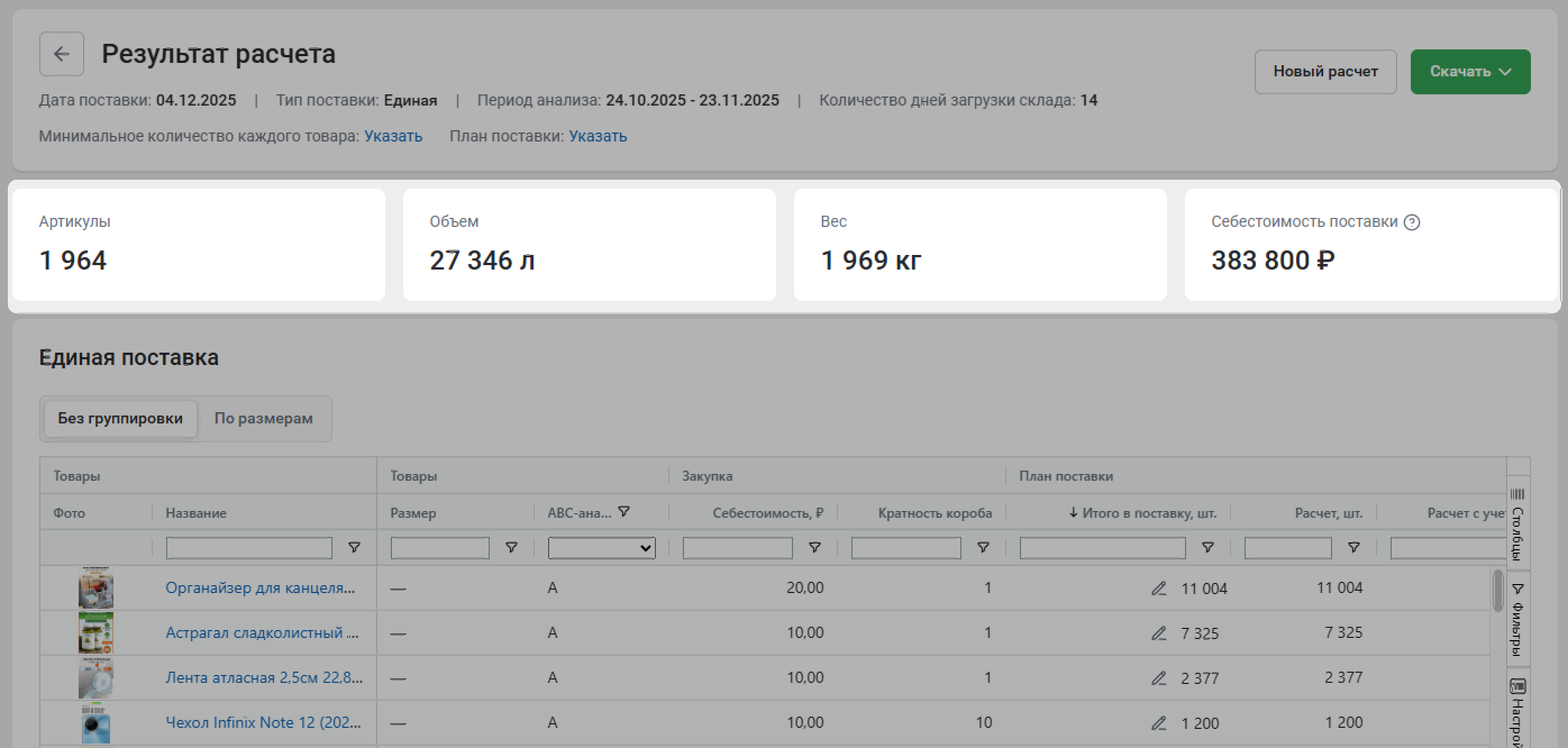Open filter icon for Себестоимость column
The height and width of the screenshot is (748, 1568).
coord(814,547)
